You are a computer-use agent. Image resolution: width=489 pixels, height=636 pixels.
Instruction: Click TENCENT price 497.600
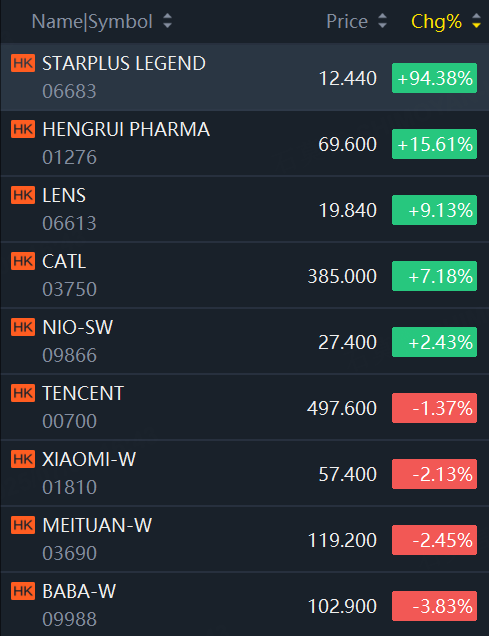pos(342,408)
